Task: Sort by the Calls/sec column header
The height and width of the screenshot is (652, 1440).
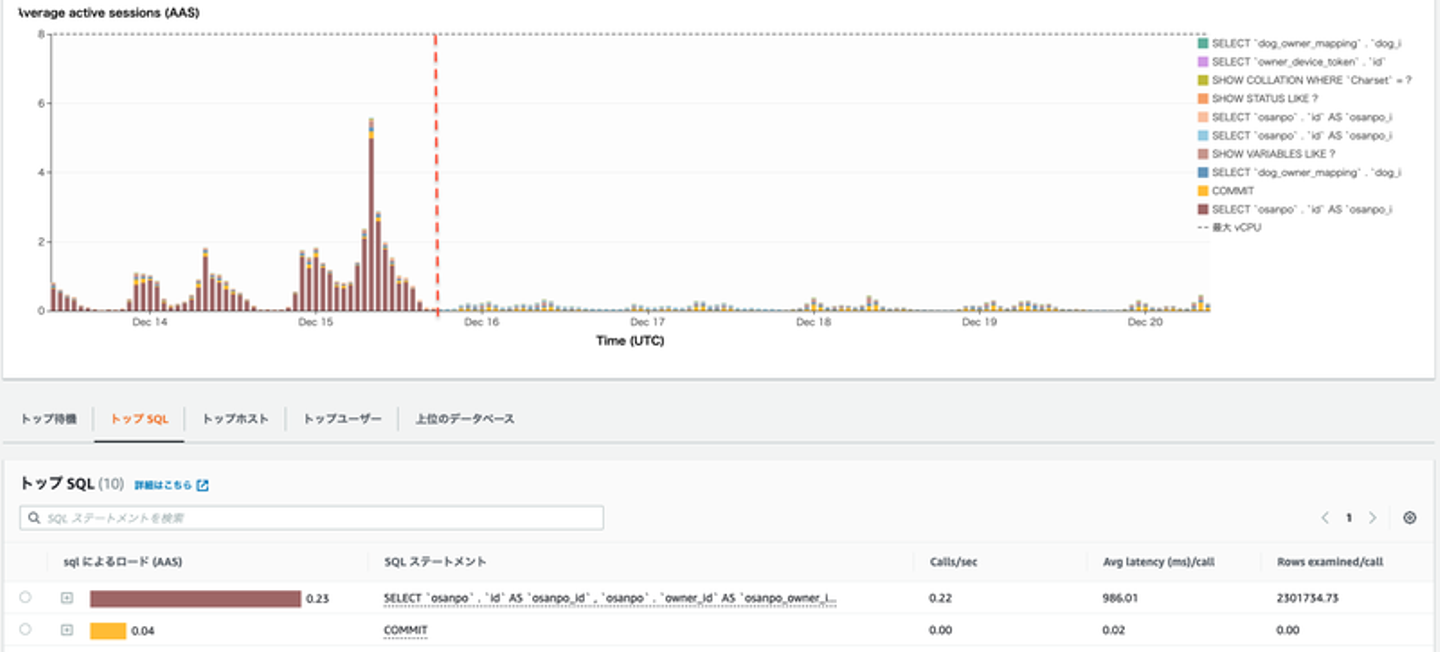Action: [954, 562]
